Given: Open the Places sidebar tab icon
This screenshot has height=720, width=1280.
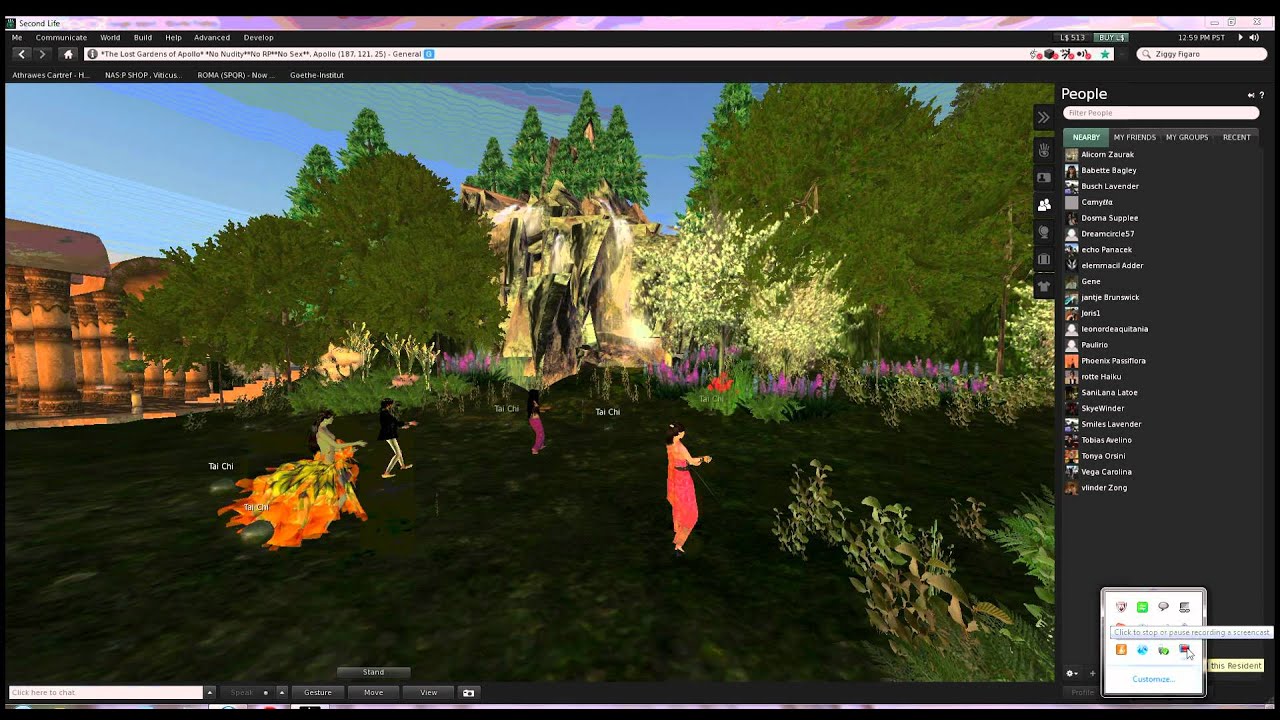Looking at the screenshot, I should pyautogui.click(x=1043, y=231).
